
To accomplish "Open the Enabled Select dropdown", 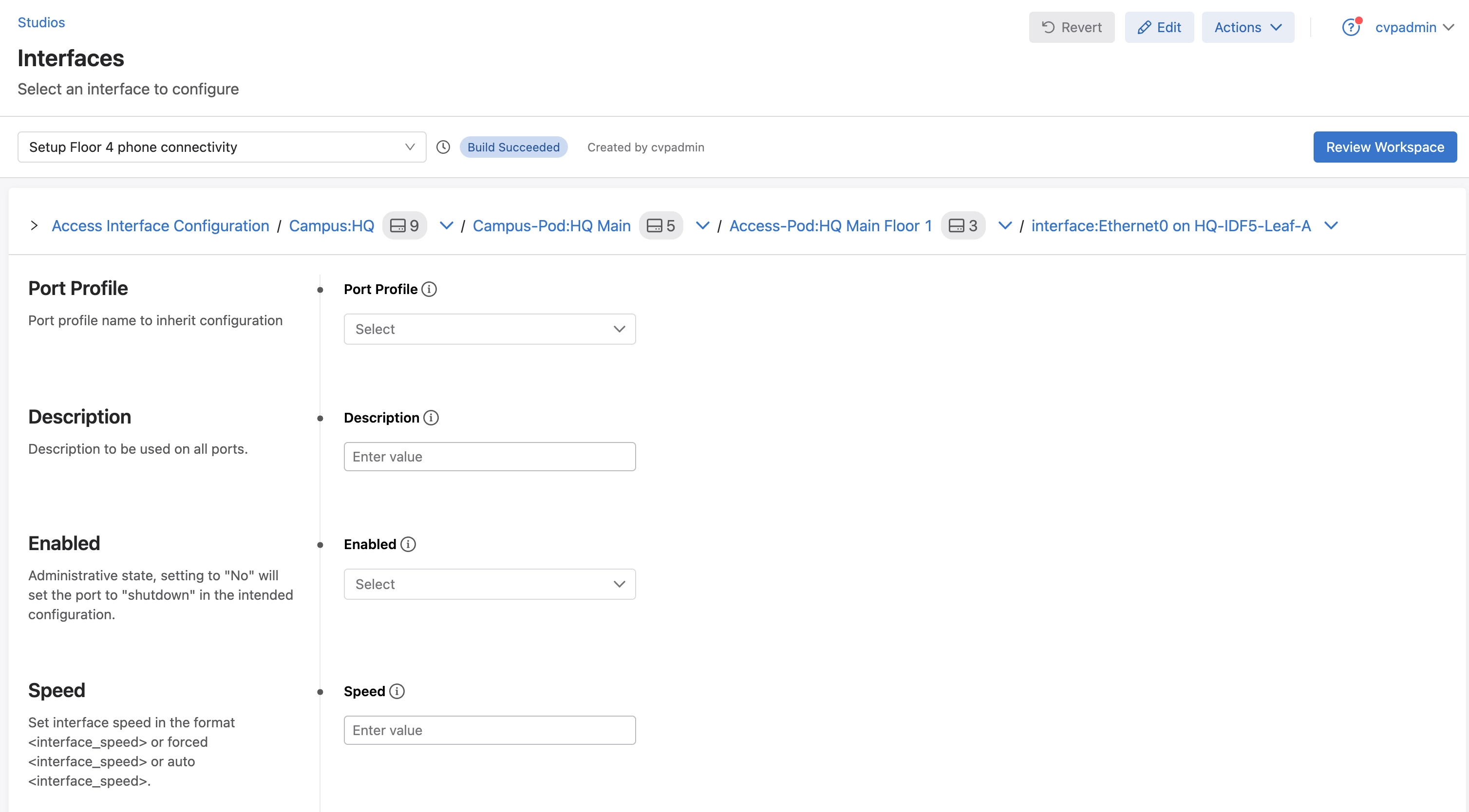I will coord(490,584).
